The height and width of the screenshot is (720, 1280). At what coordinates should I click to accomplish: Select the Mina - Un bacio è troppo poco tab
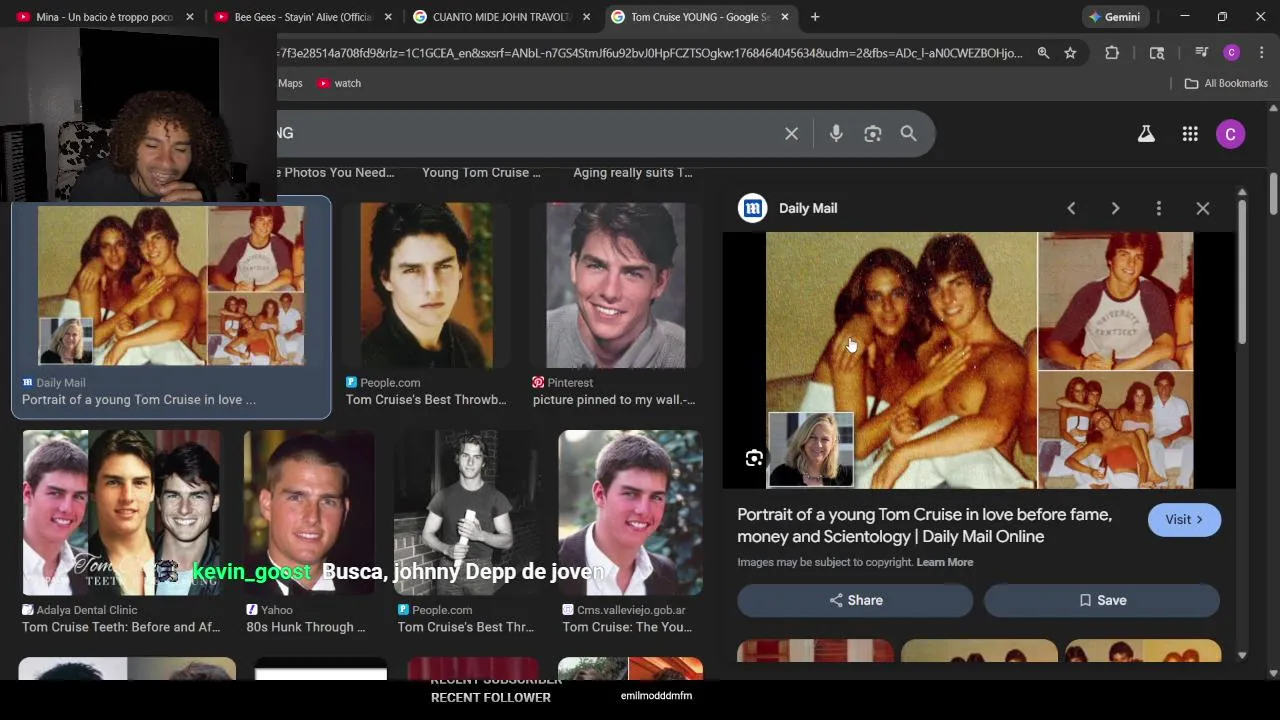pyautogui.click(x=104, y=17)
